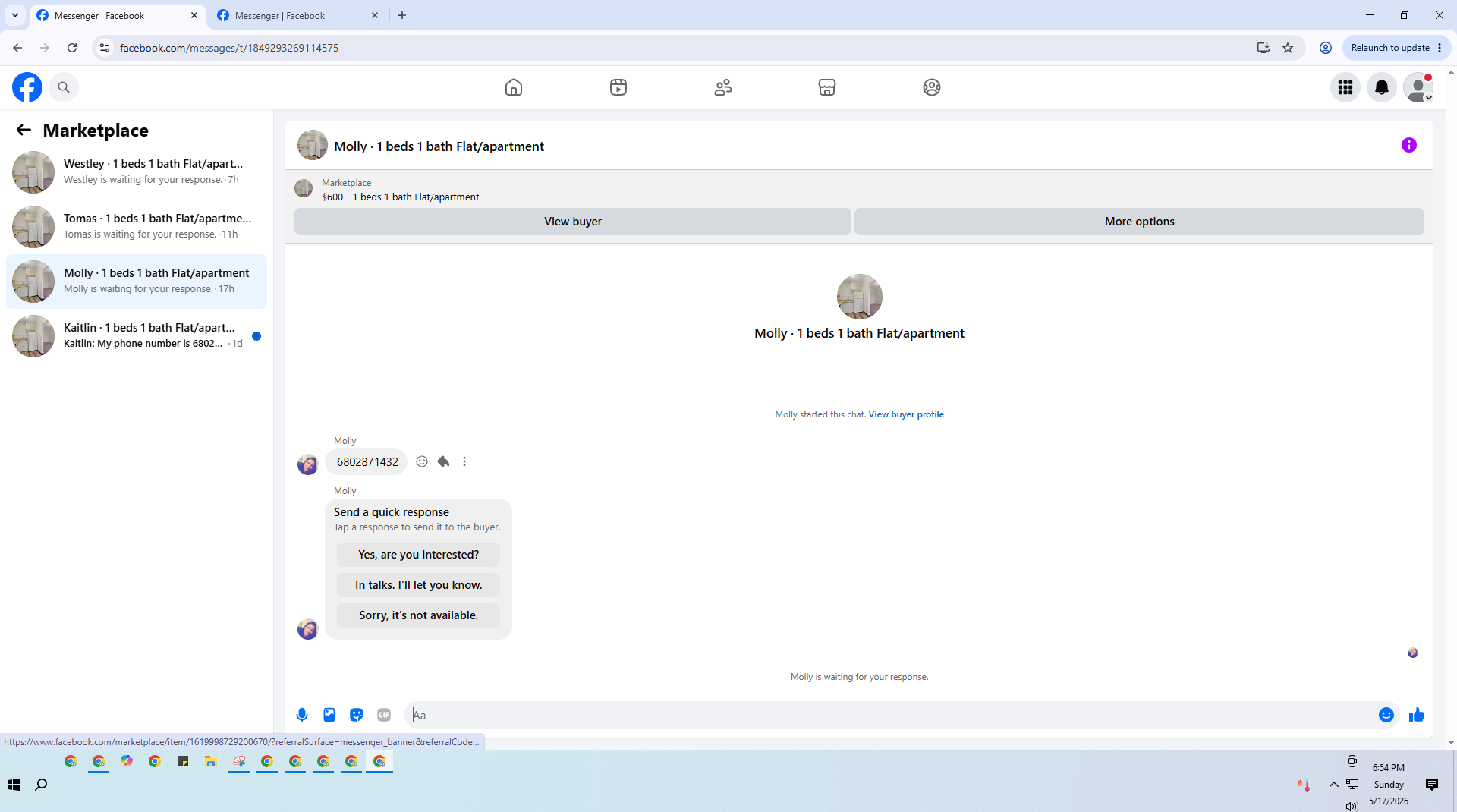Send a thumbs-up like
Screen dimensions: 1457x812
point(1417,715)
